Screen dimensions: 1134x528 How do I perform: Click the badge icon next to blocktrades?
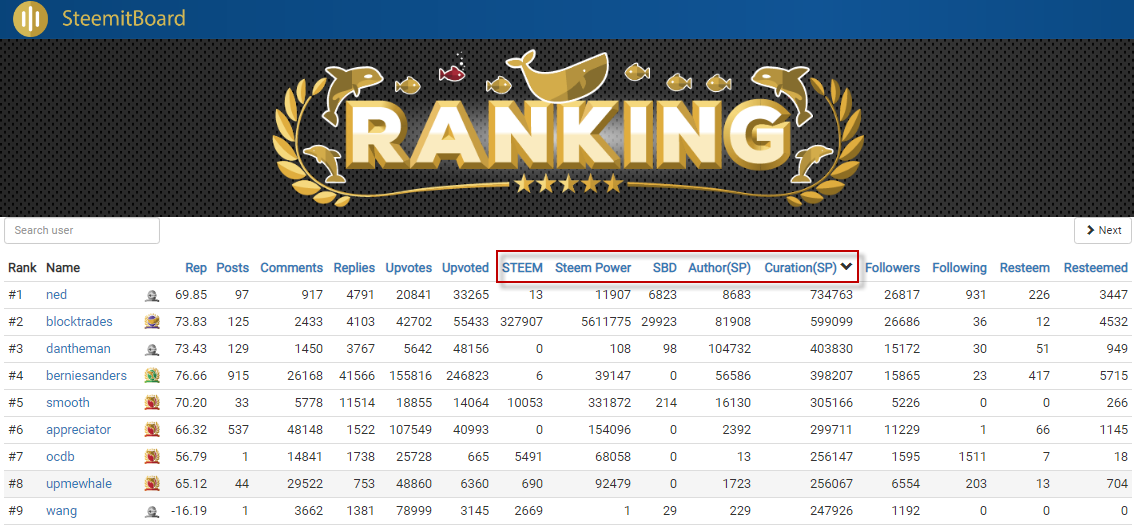(152, 322)
